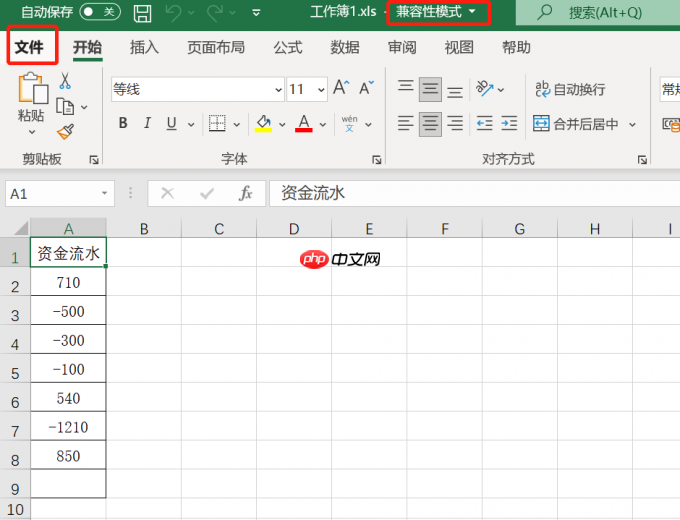Click the text Orientation icon

(x=485, y=88)
